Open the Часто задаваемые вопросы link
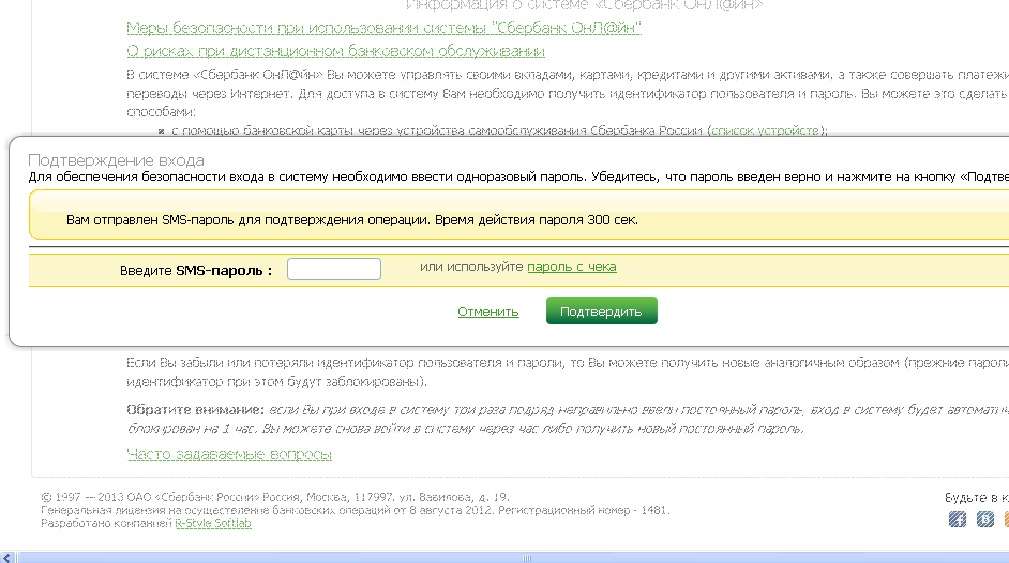Viewport: 1009px width, 563px height. click(229, 455)
